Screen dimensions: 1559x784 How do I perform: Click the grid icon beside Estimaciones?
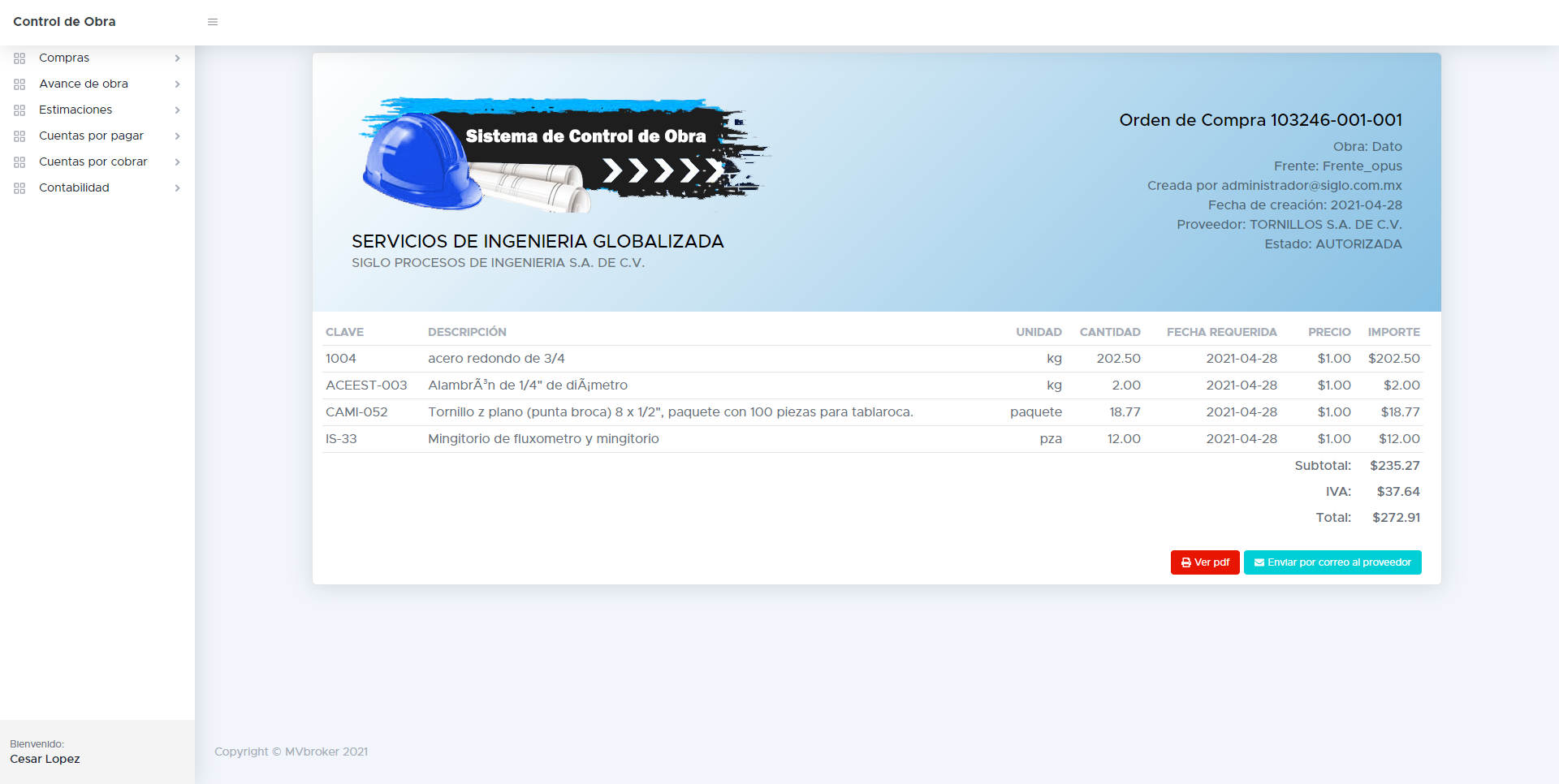(19, 110)
